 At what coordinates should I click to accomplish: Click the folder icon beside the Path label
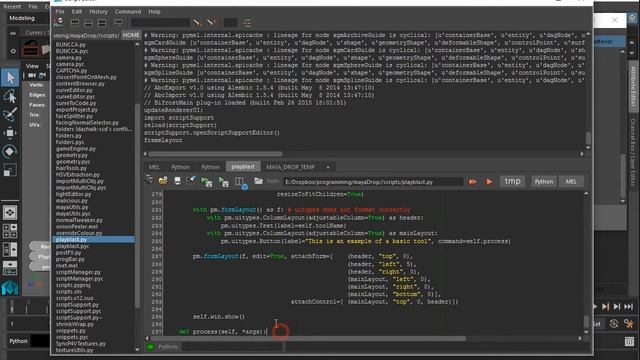click(x=258, y=181)
